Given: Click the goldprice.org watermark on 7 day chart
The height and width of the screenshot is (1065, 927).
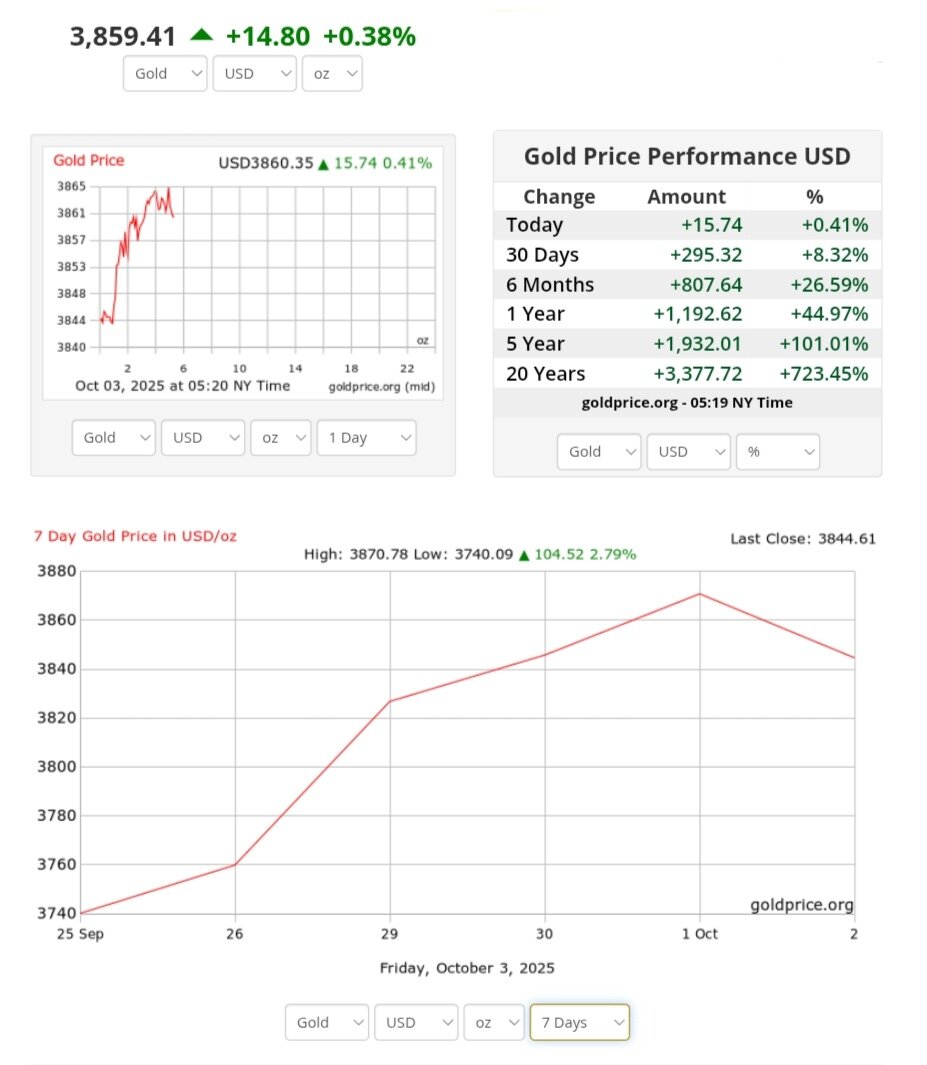Looking at the screenshot, I should pyautogui.click(x=802, y=905).
